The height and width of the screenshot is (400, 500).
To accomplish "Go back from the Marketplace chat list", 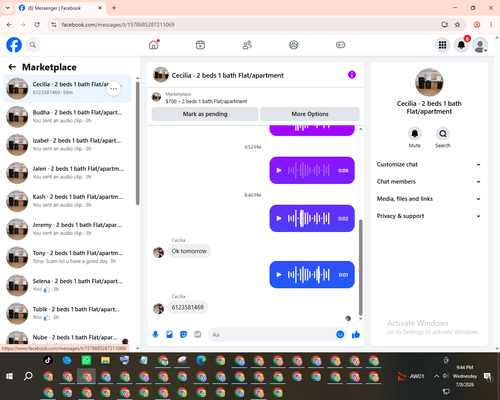I will coord(12,67).
